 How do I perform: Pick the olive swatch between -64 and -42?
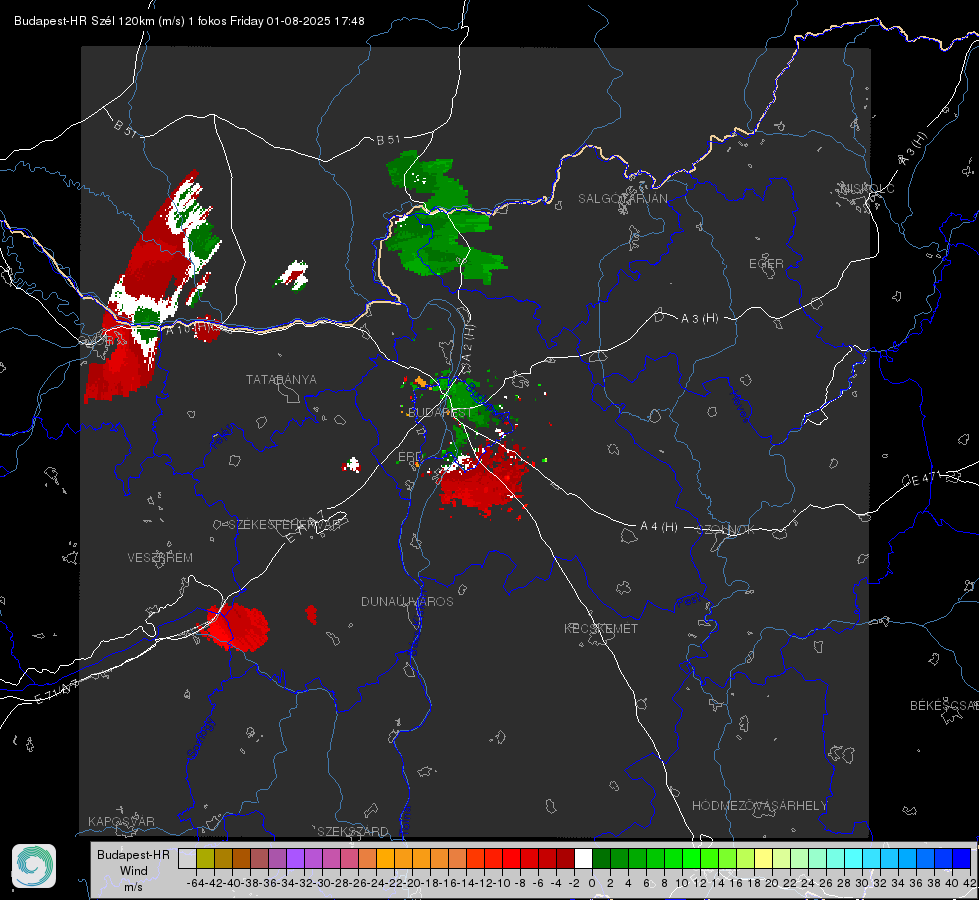coord(205,858)
